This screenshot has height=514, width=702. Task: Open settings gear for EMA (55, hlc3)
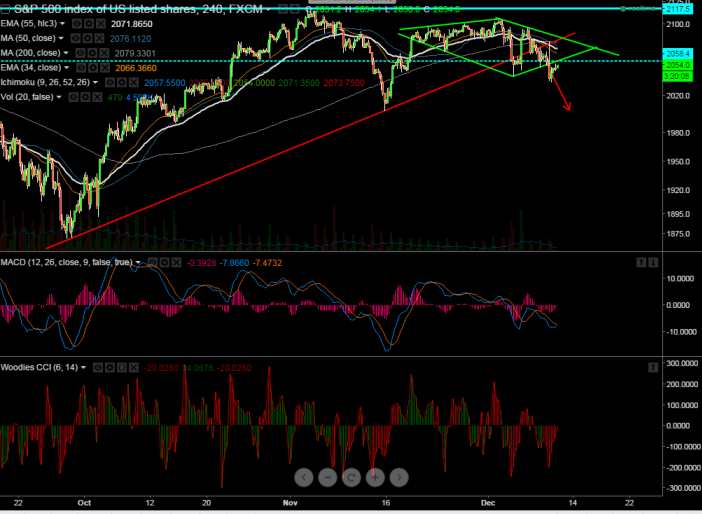point(89,23)
